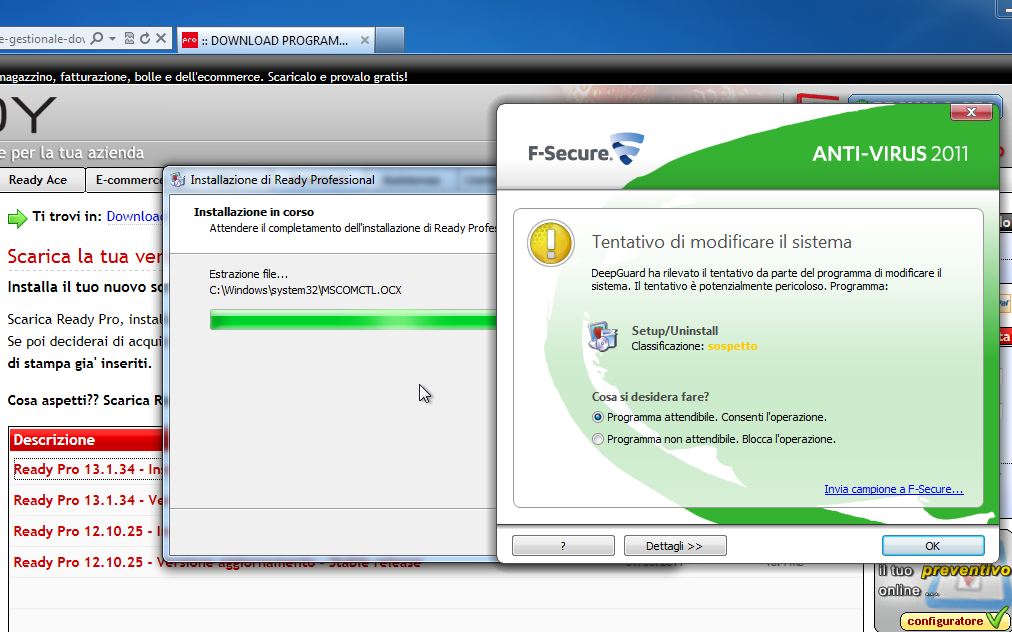Open a new blank browser tab
The image size is (1012, 632).
390,40
